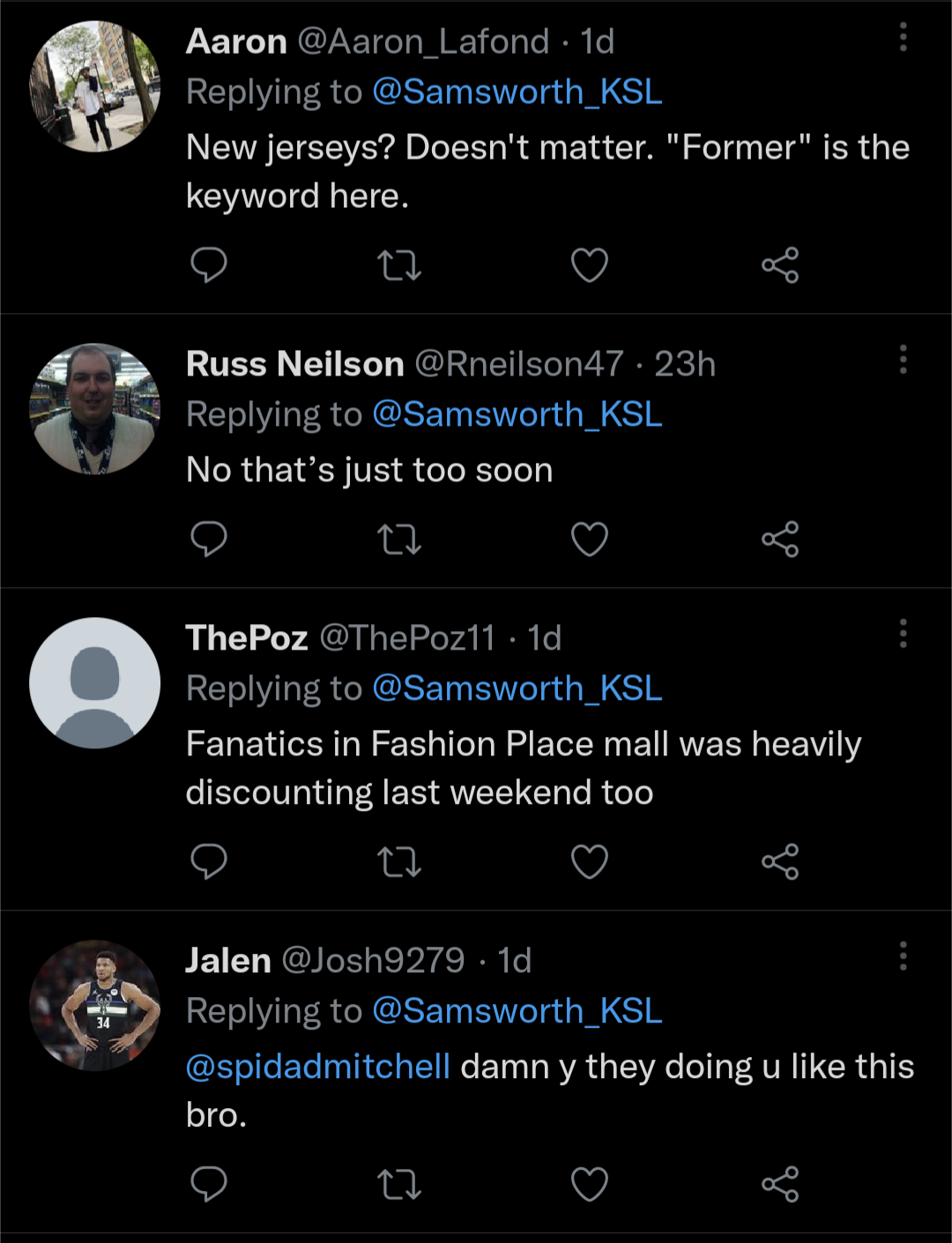Open ThePoz's default gray avatar

point(95,683)
